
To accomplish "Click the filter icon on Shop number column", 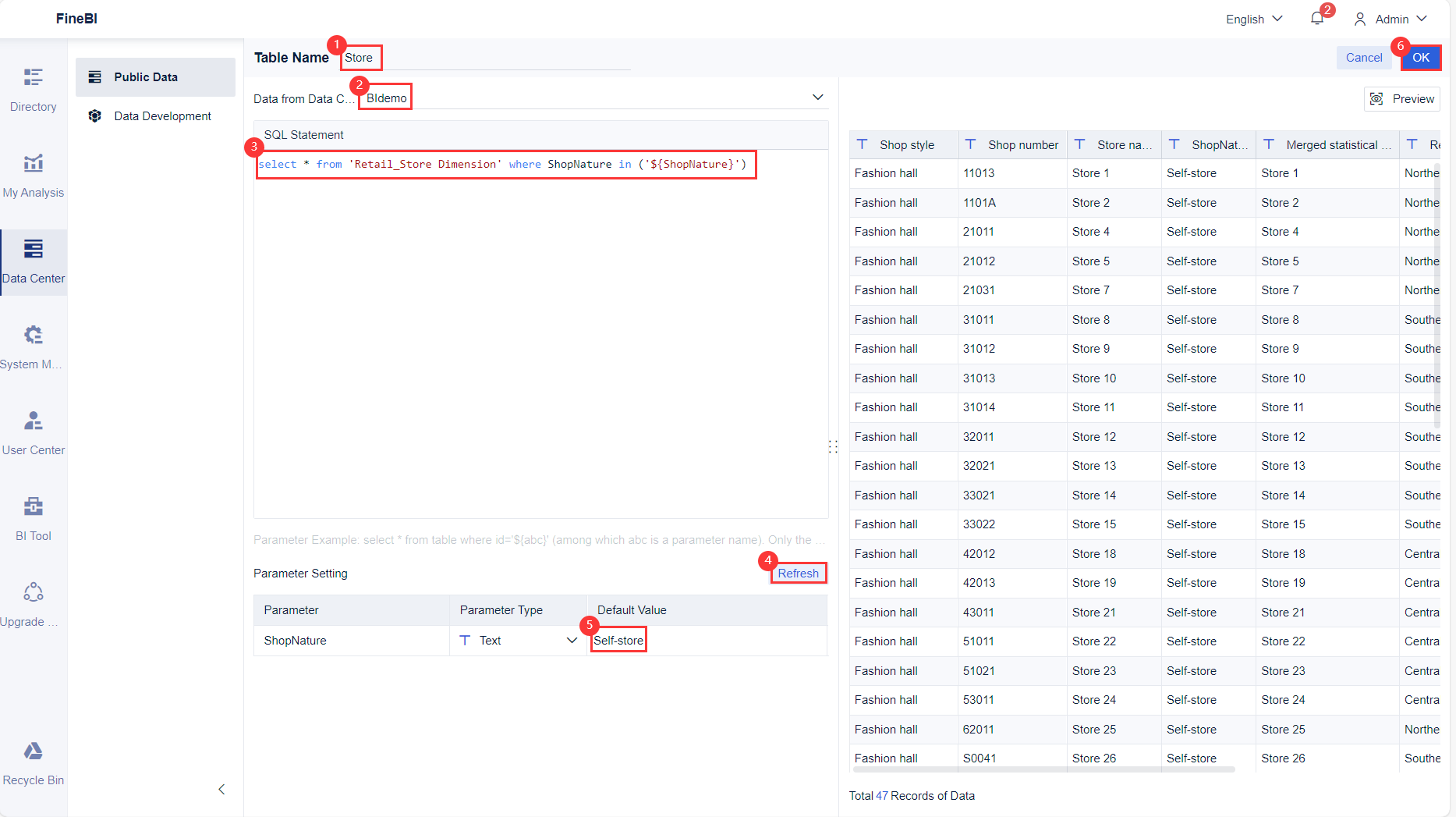I will coord(969,144).
